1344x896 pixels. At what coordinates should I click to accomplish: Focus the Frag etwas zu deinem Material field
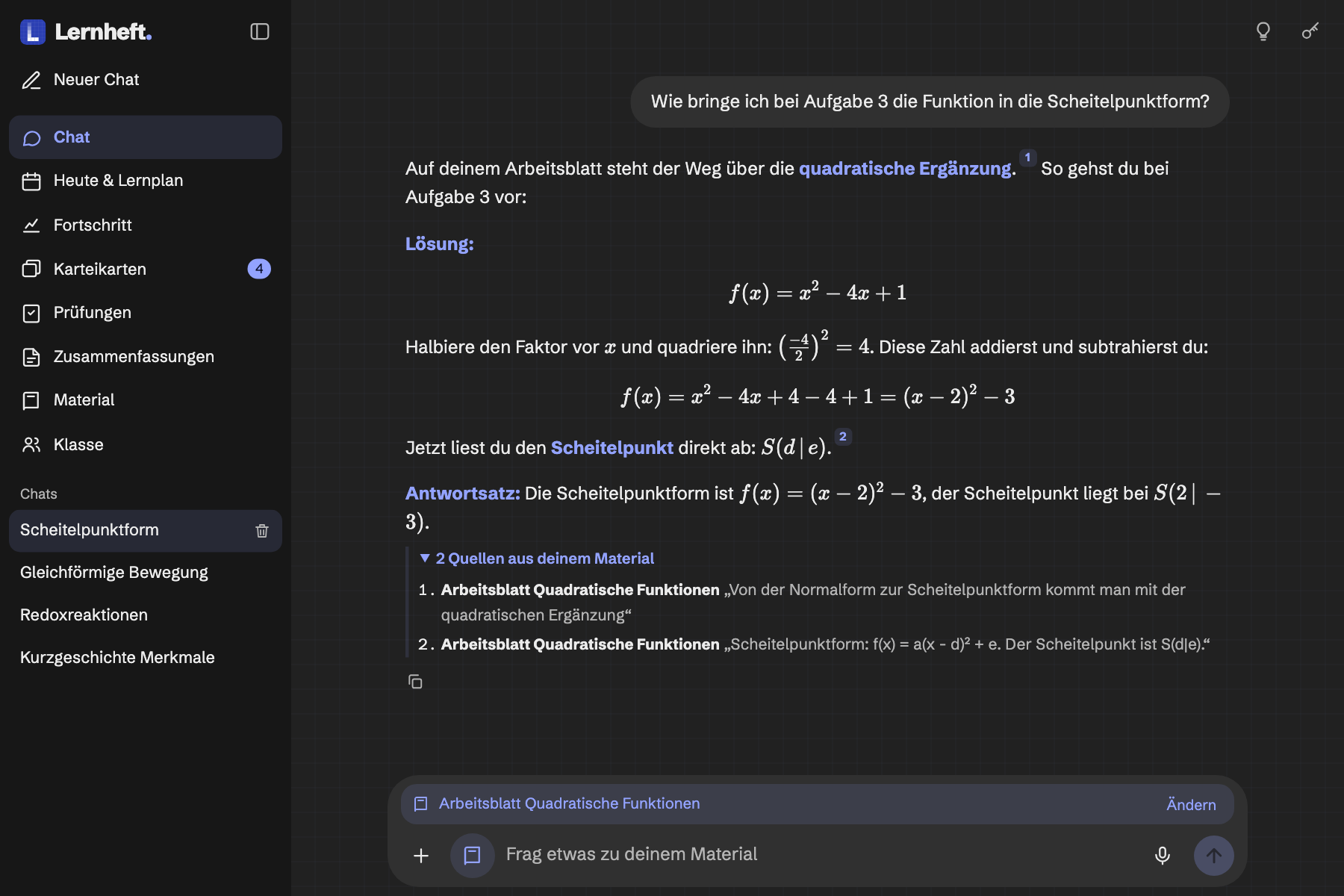pos(821,855)
